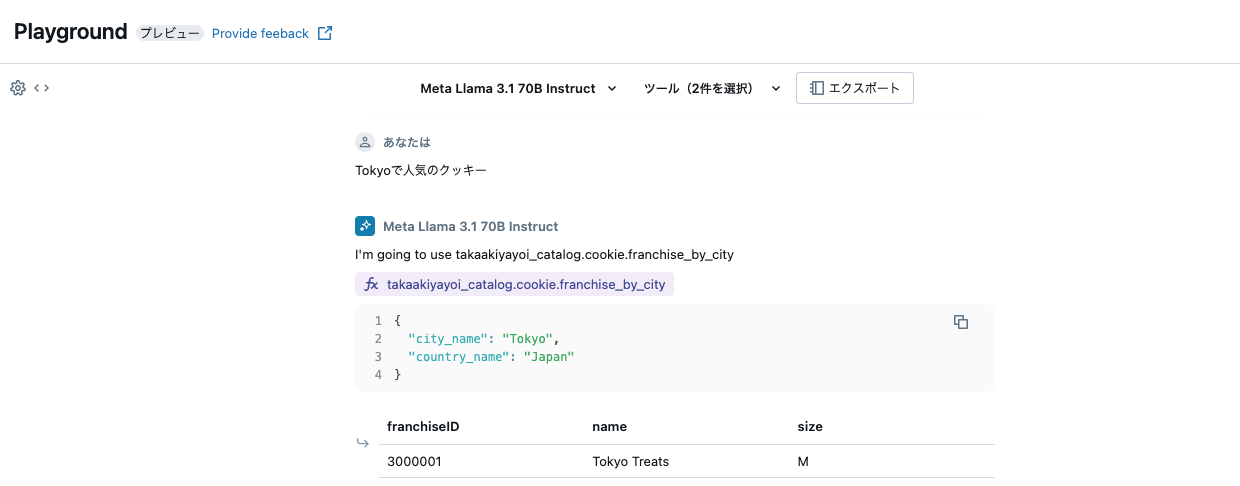Click the Meta Llama sparkle avatar icon

(365, 226)
